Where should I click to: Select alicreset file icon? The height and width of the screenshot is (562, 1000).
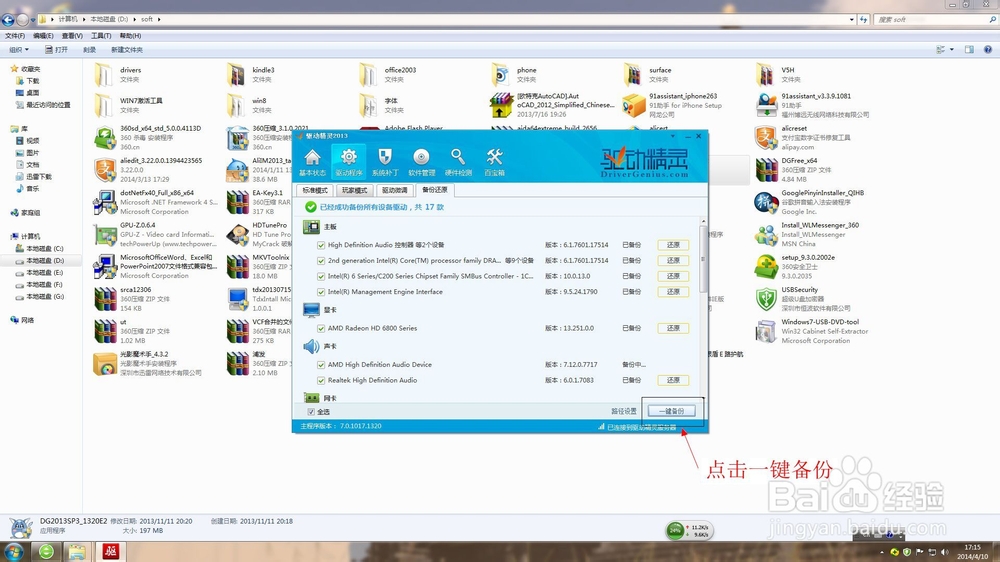pos(766,138)
